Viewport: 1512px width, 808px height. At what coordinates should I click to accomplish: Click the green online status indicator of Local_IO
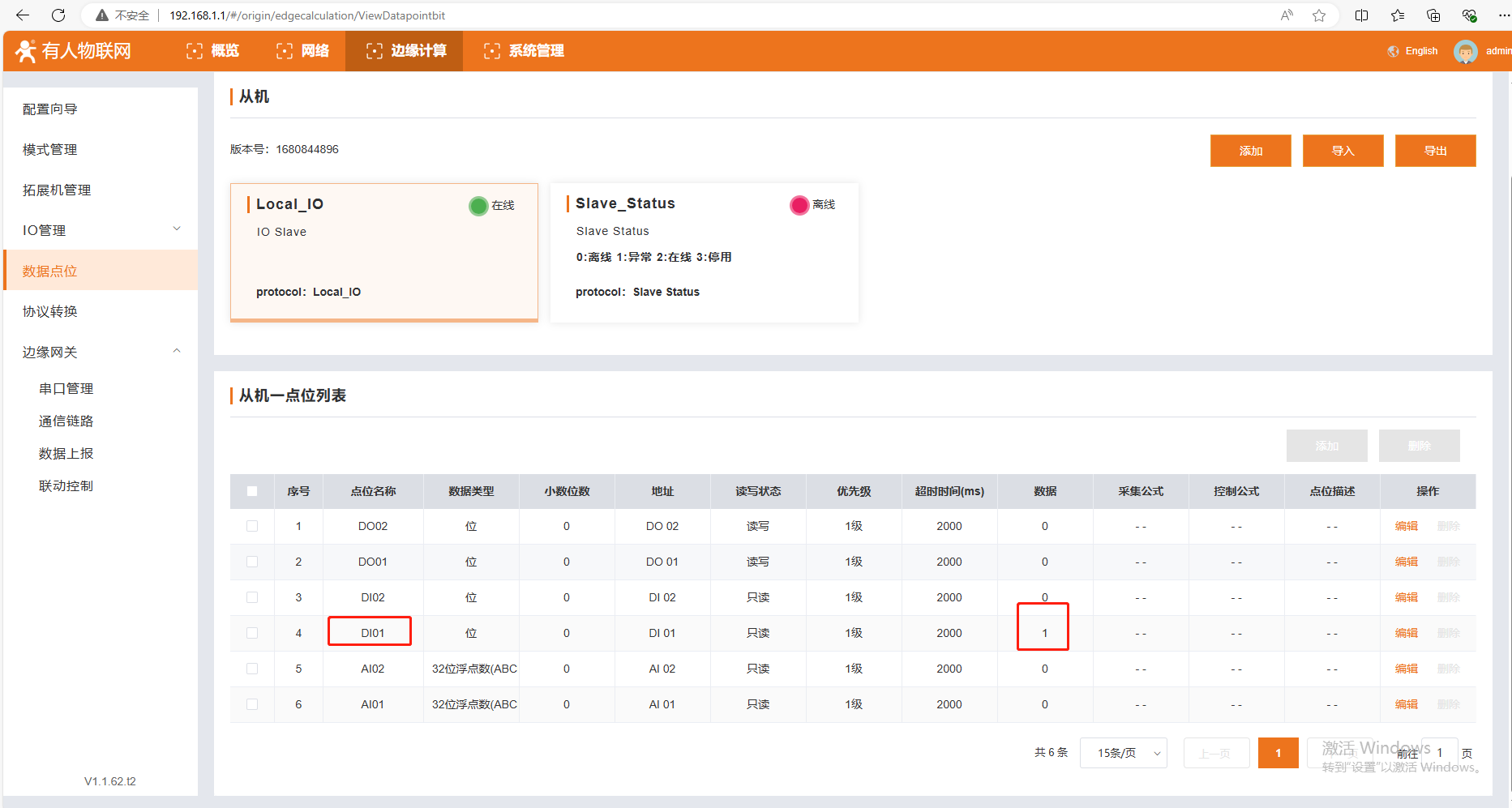[478, 206]
